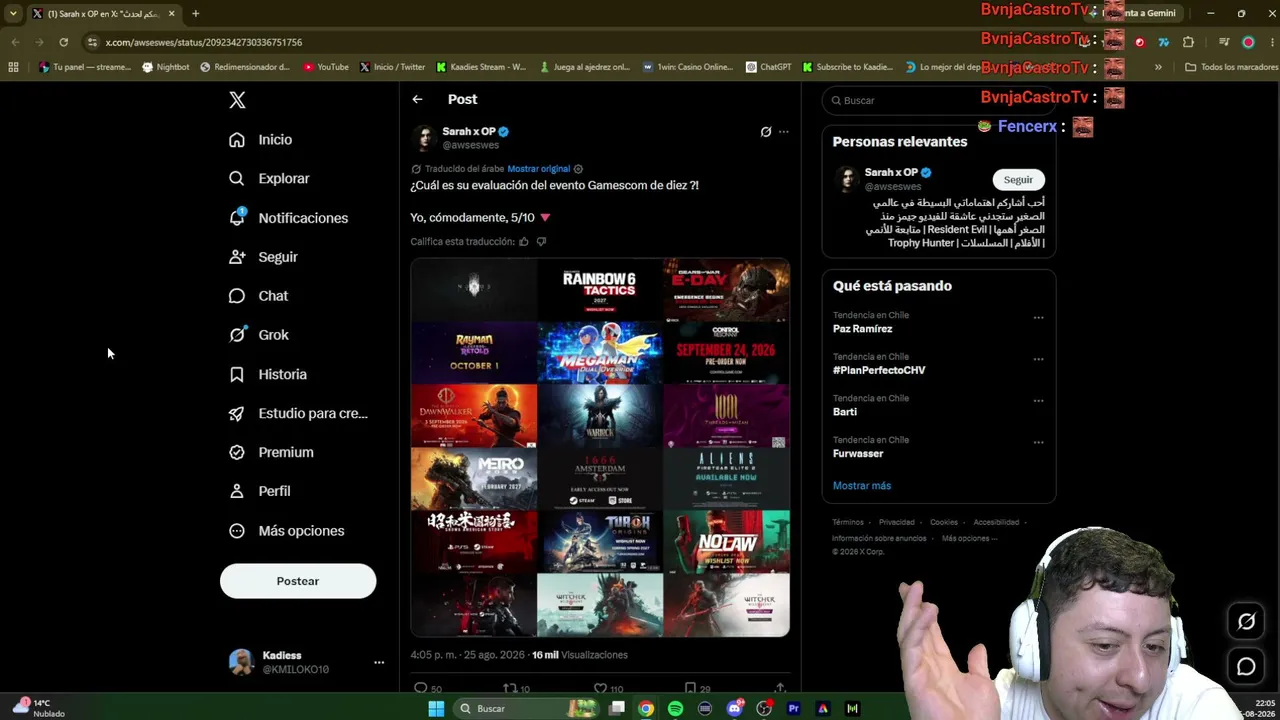Open the Metro image tile in the collage
Viewport: 1280px width, 720px height.
point(474,478)
